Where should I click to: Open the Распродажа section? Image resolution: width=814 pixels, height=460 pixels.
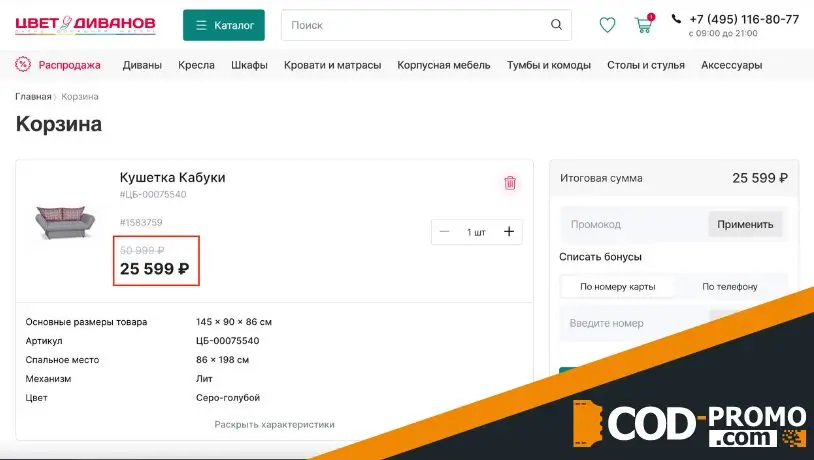coord(70,65)
